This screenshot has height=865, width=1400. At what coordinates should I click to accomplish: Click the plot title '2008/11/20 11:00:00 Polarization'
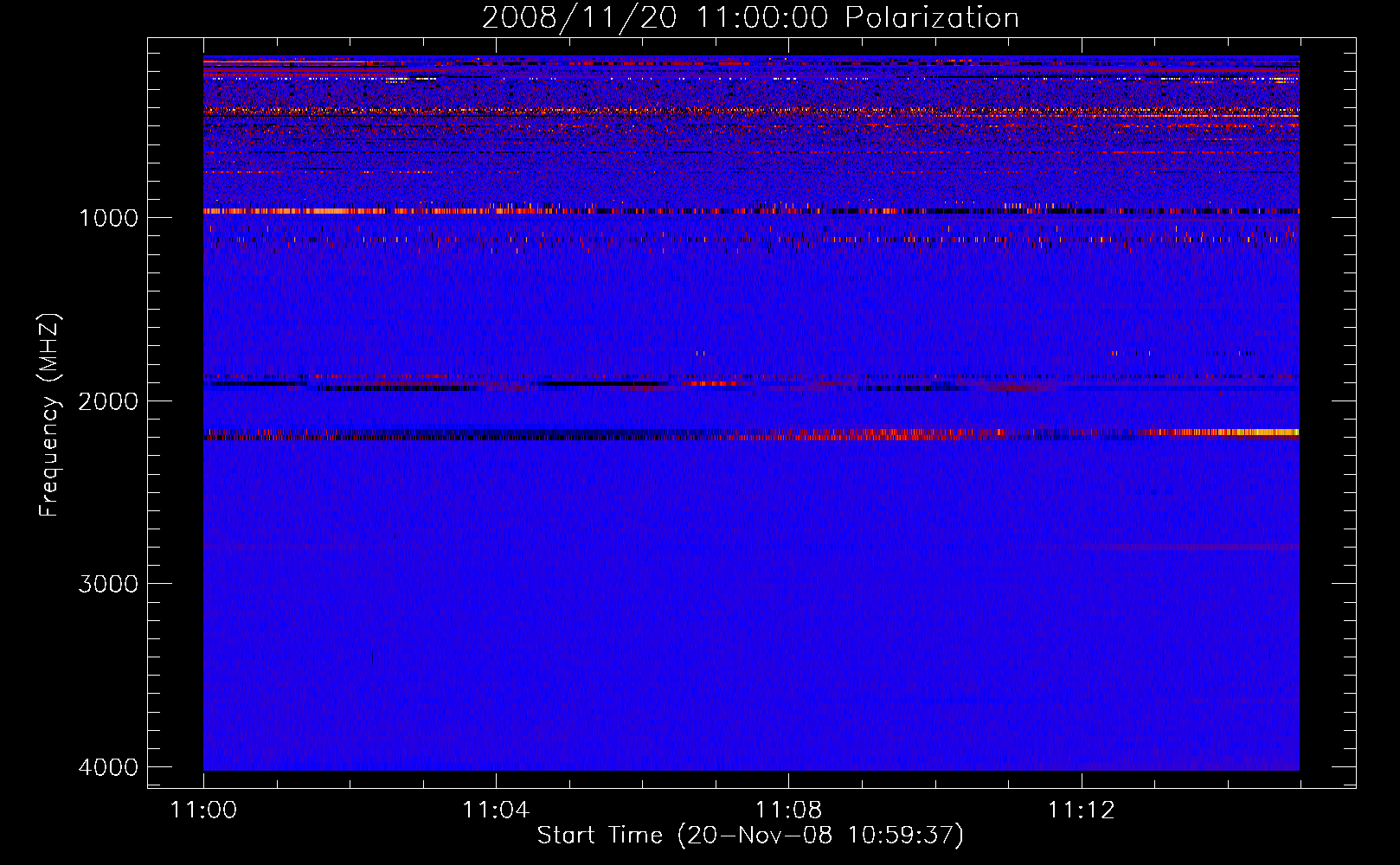pos(750,17)
